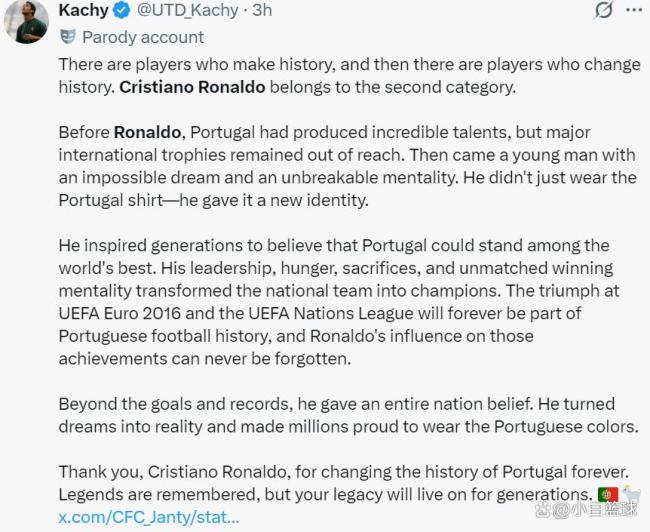Image resolution: width=650 pixels, height=532 pixels.
Task: Click bold Ronaldo after the word Before
Action: click(x=148, y=132)
